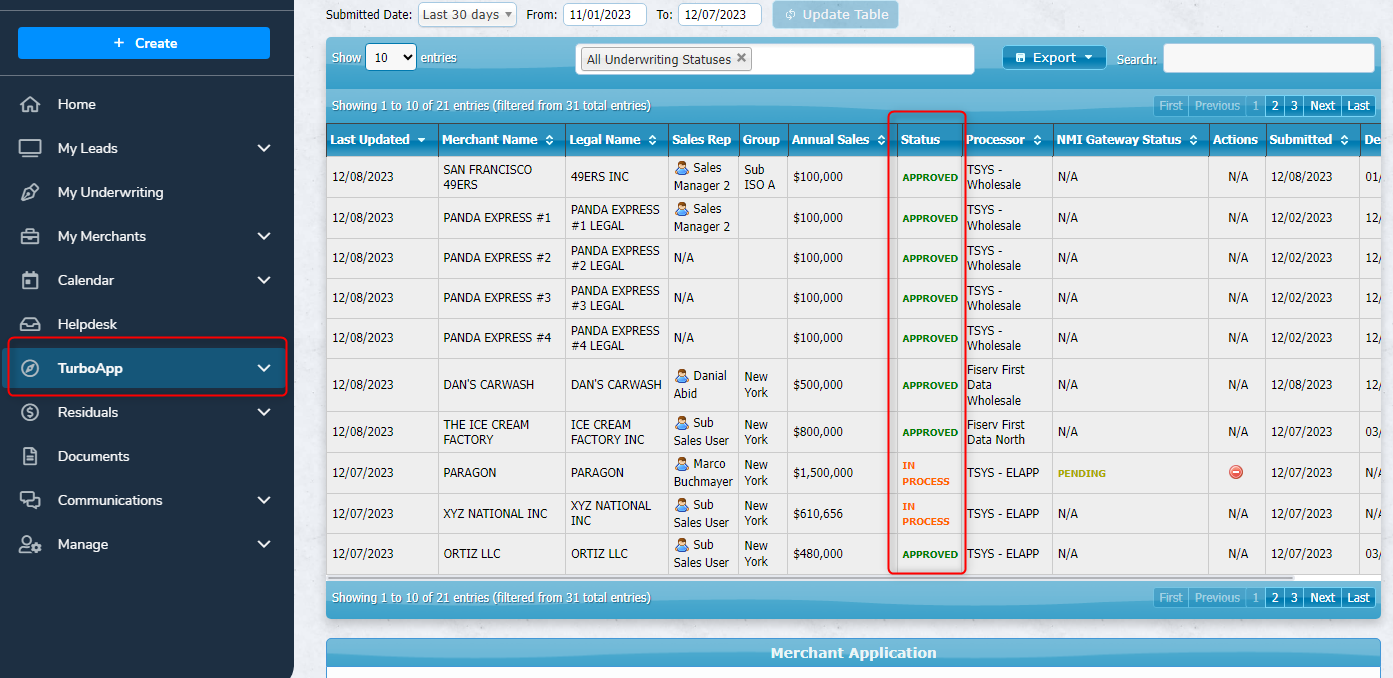1393x678 pixels.
Task: Click the To date field
Action: point(719,14)
